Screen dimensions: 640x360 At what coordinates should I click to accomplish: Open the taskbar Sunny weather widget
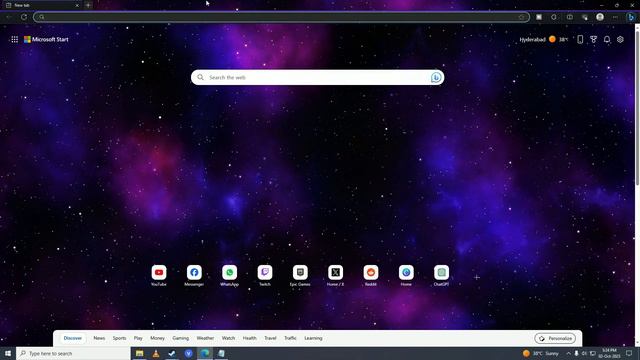click(541, 353)
